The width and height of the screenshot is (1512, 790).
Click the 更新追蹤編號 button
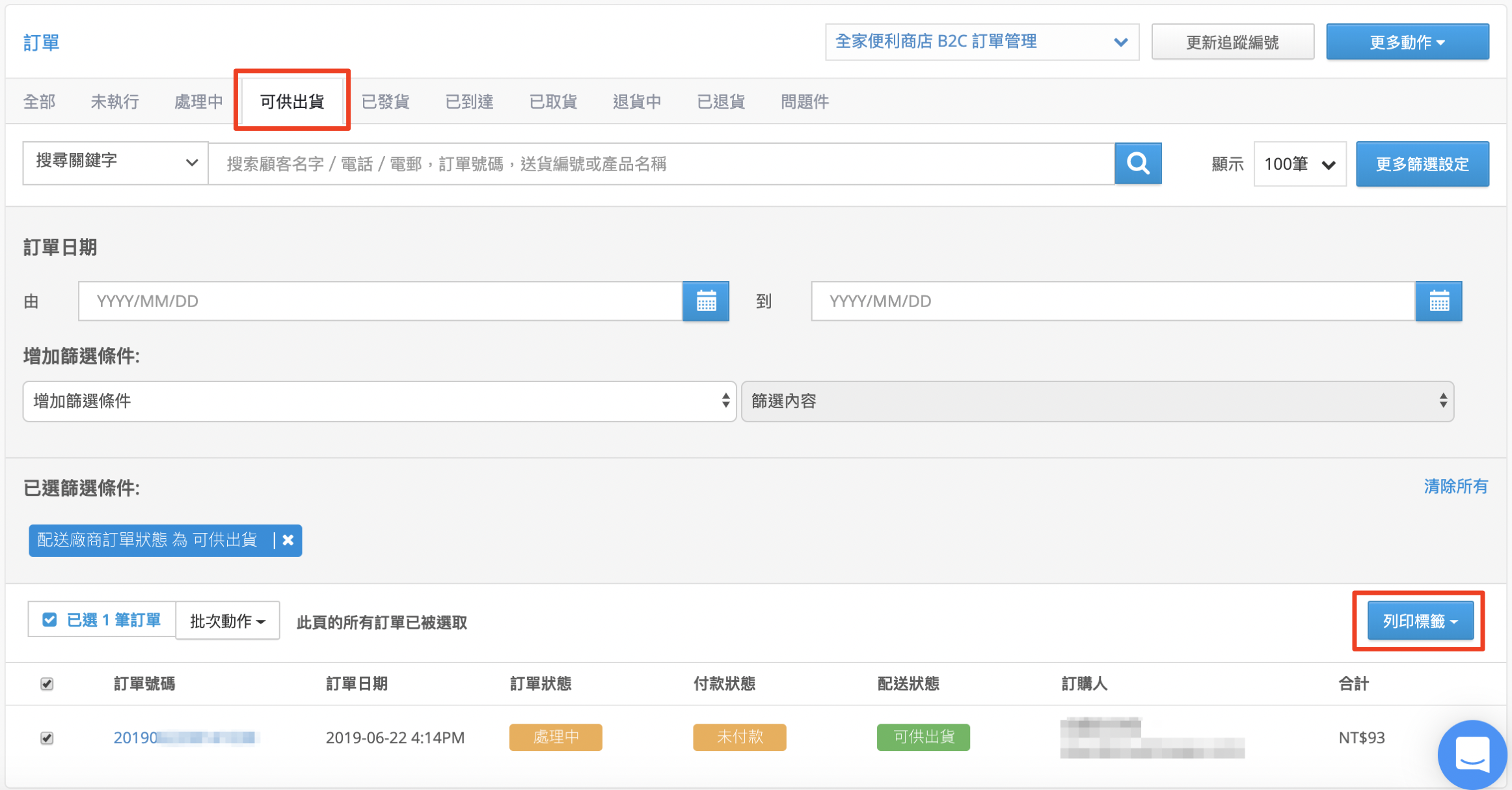click(x=1232, y=42)
